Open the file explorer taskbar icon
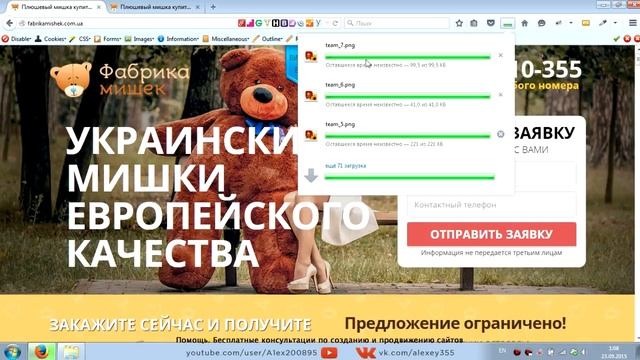Viewport: 640px width, 360px height. [x=71, y=352]
